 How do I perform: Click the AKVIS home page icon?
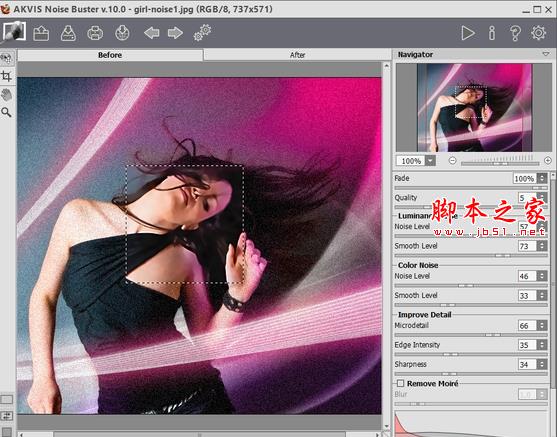[x=14, y=32]
